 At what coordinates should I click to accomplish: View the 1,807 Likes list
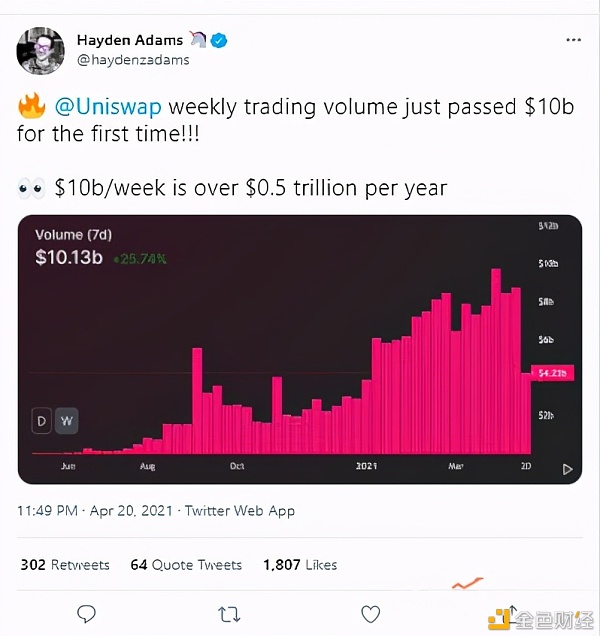tap(300, 565)
